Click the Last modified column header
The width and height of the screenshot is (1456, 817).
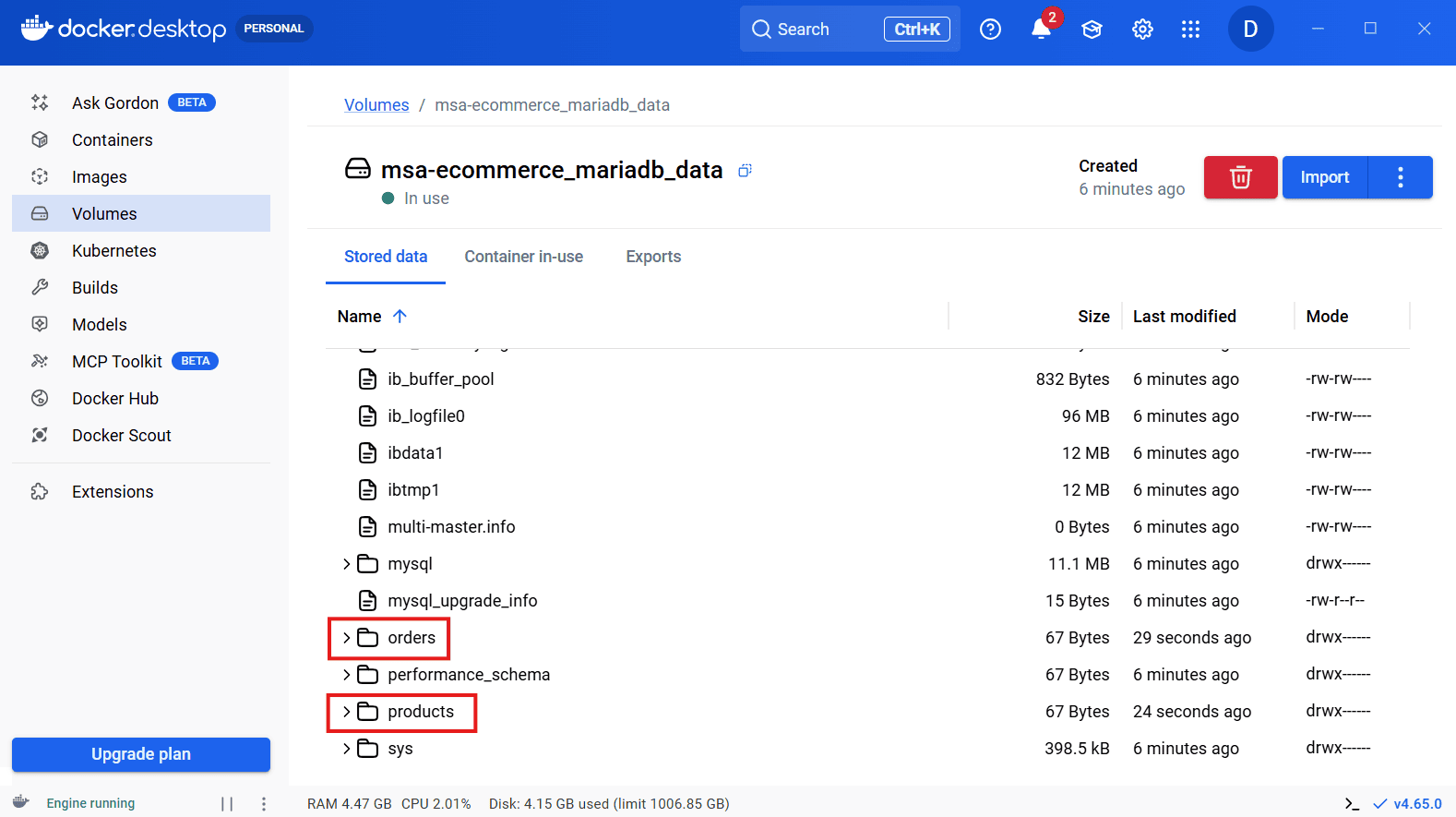(1185, 317)
